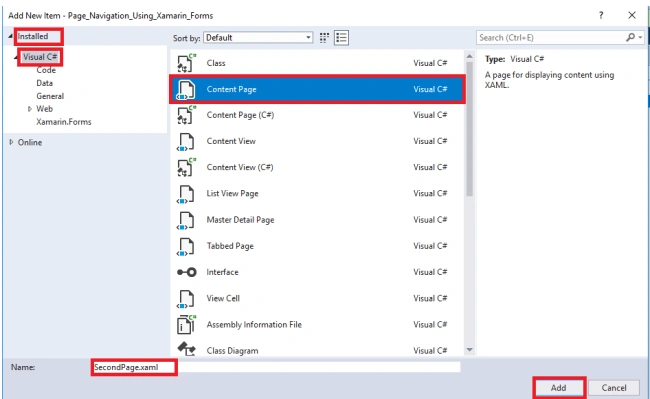
Task: Expand the Online tree node arrow
Action: [x=11, y=142]
